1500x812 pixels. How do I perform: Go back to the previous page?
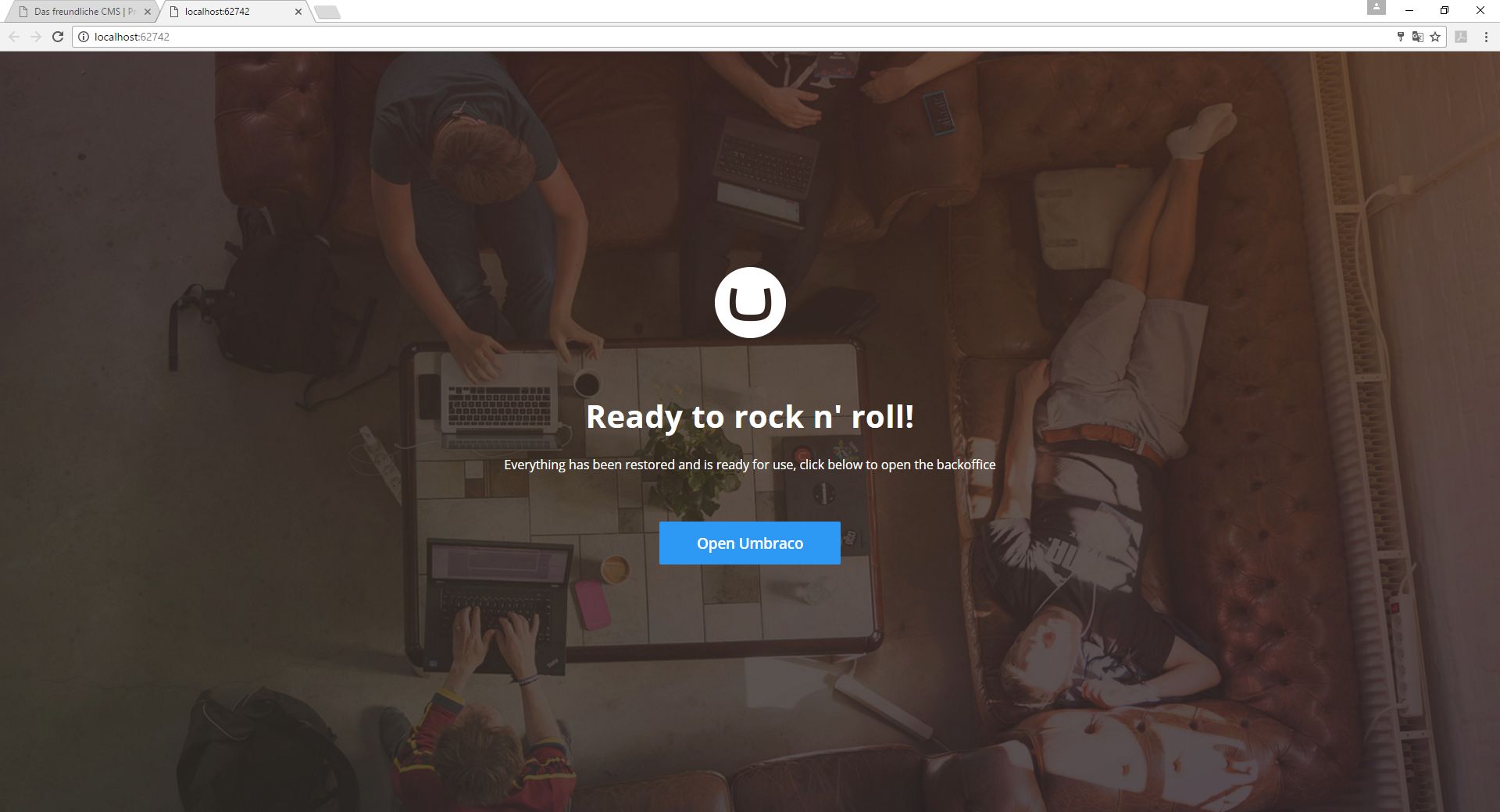pos(14,37)
